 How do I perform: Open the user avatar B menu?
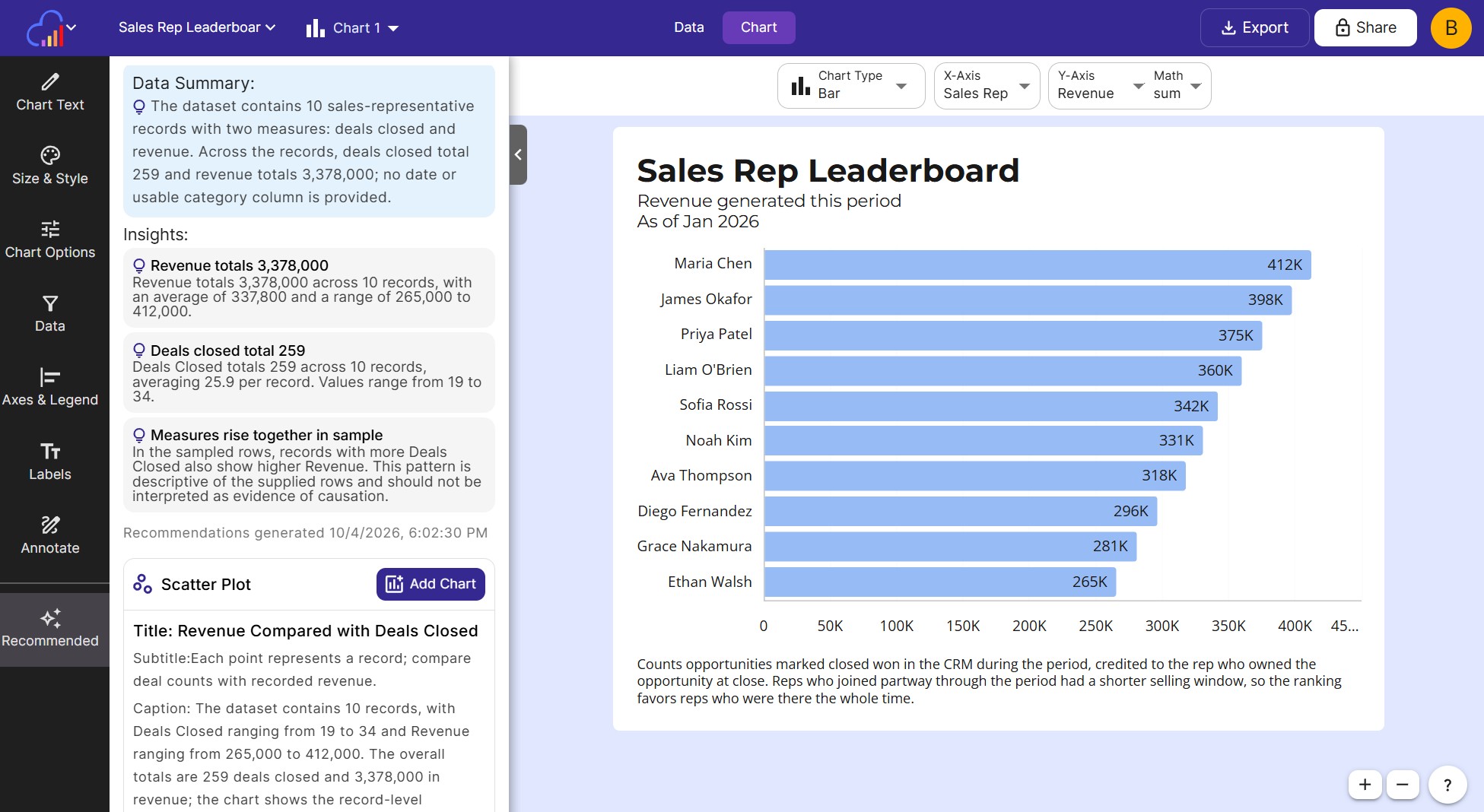(1451, 28)
